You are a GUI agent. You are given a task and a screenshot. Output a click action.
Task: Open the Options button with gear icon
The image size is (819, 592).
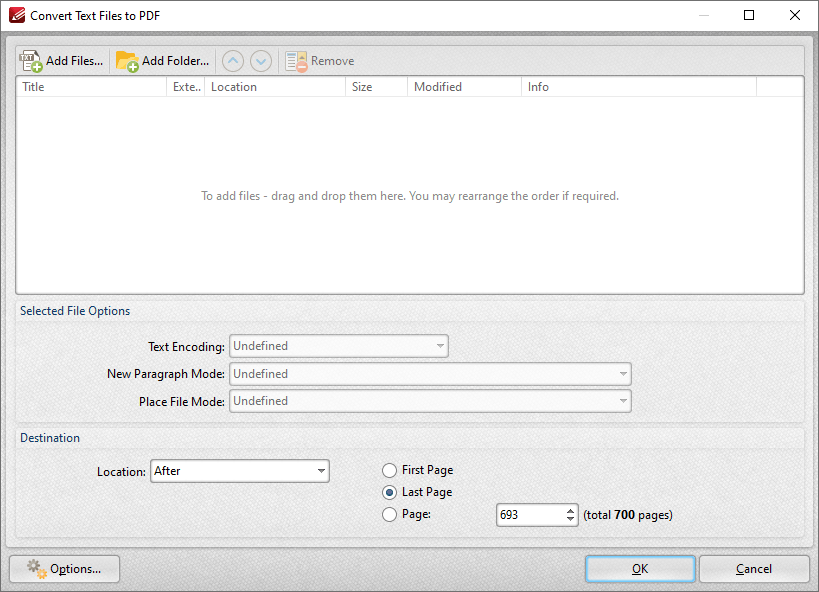[x=65, y=569]
